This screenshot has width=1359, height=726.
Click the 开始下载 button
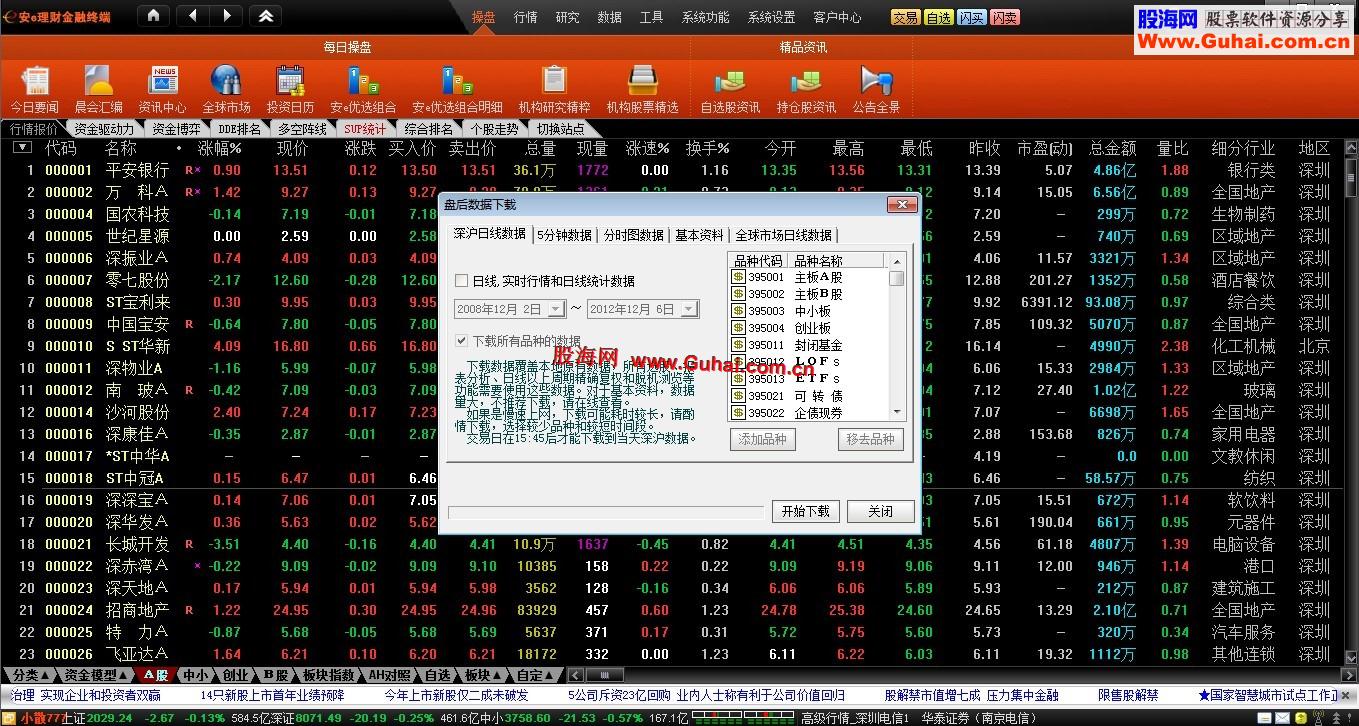click(806, 511)
